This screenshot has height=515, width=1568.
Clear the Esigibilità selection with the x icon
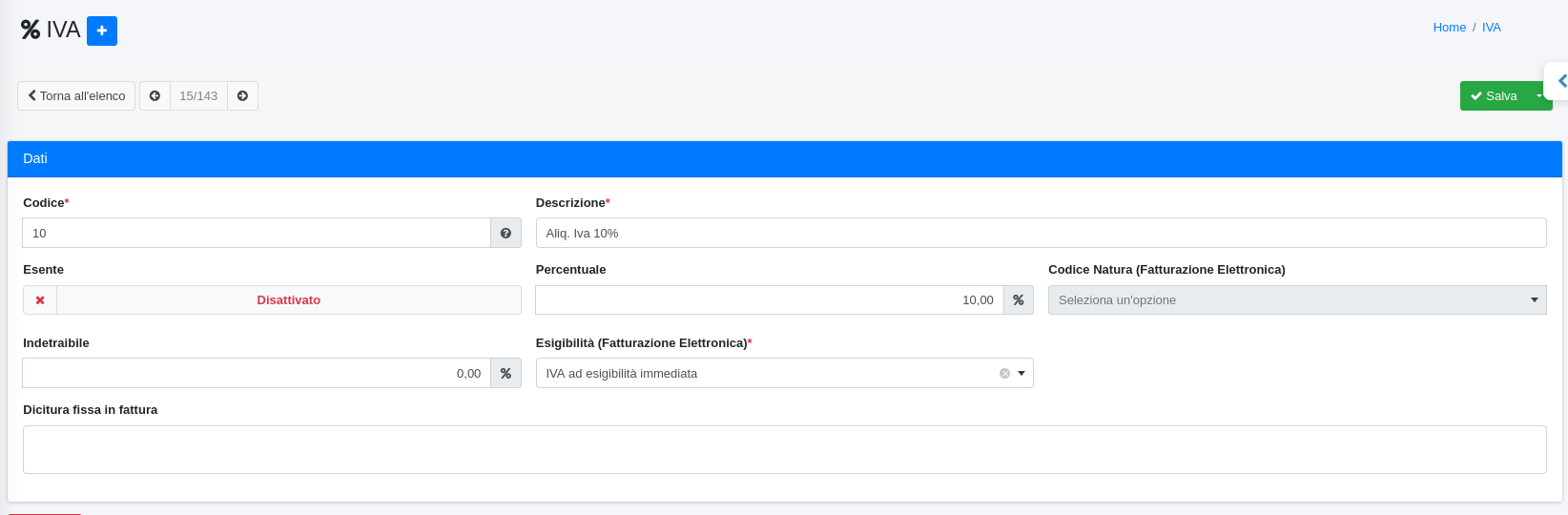[1004, 374]
